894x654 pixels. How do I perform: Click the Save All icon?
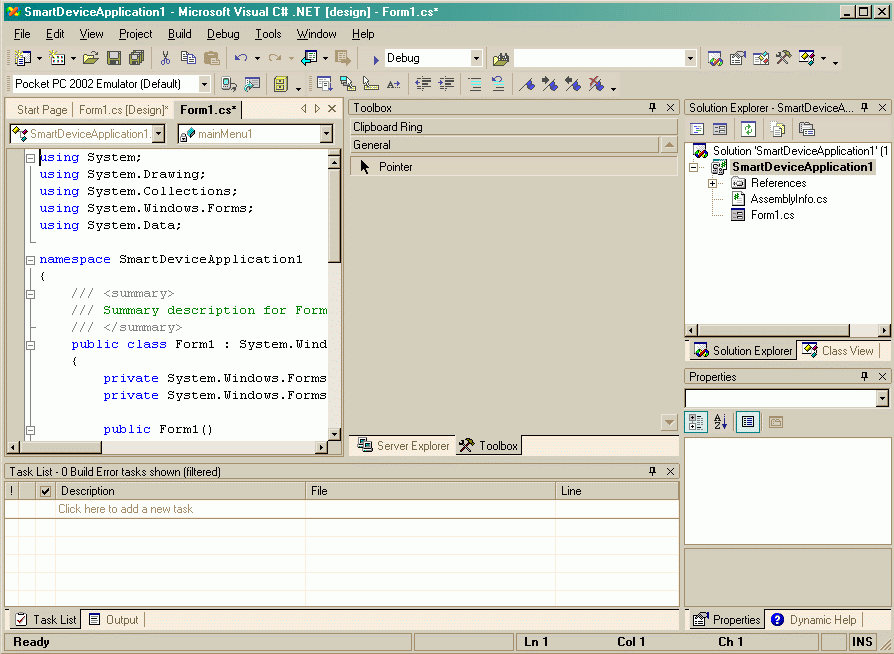click(x=136, y=58)
